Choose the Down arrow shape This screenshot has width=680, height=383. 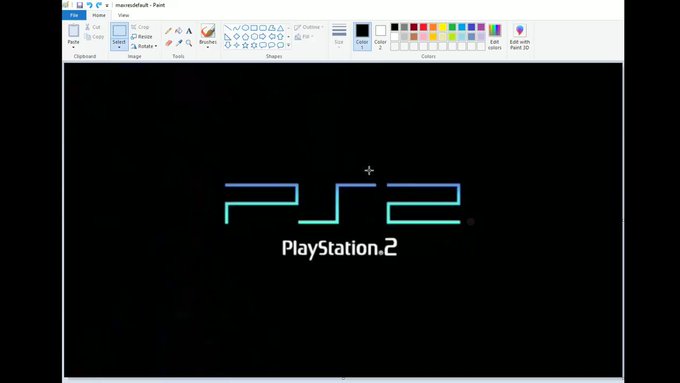coord(228,45)
